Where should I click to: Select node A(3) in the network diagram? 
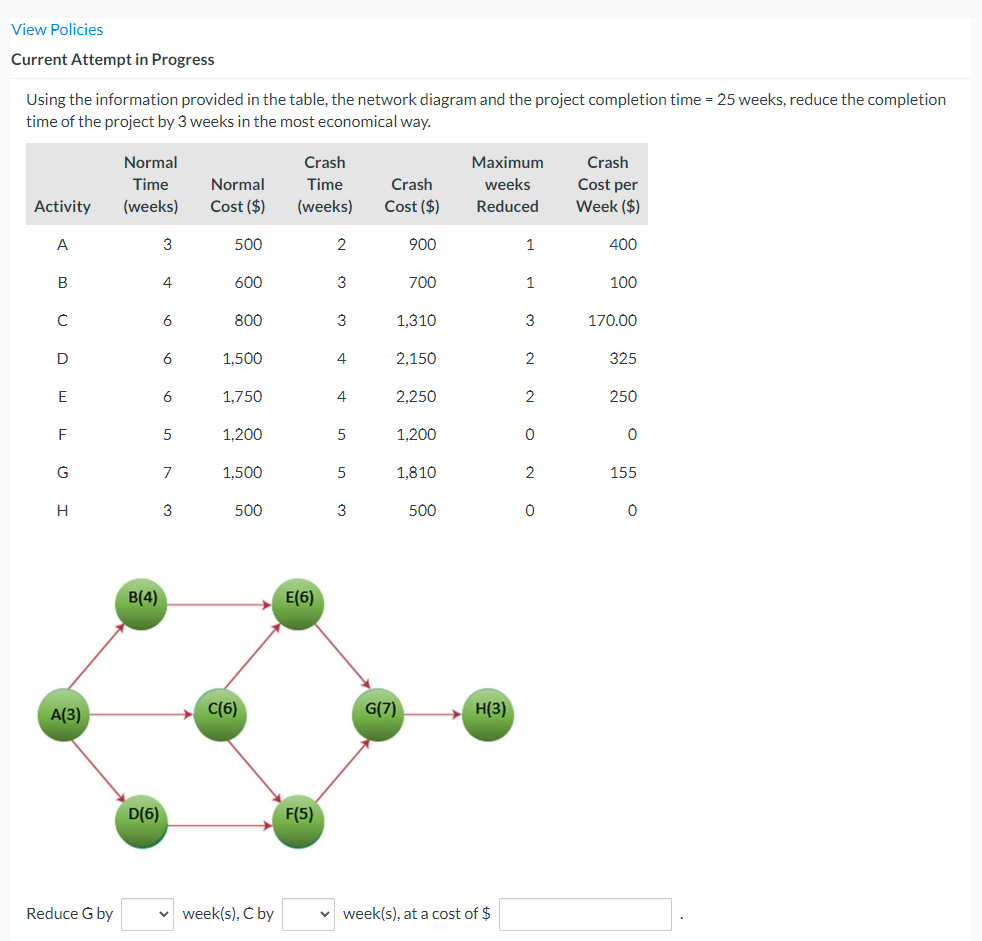(x=63, y=715)
